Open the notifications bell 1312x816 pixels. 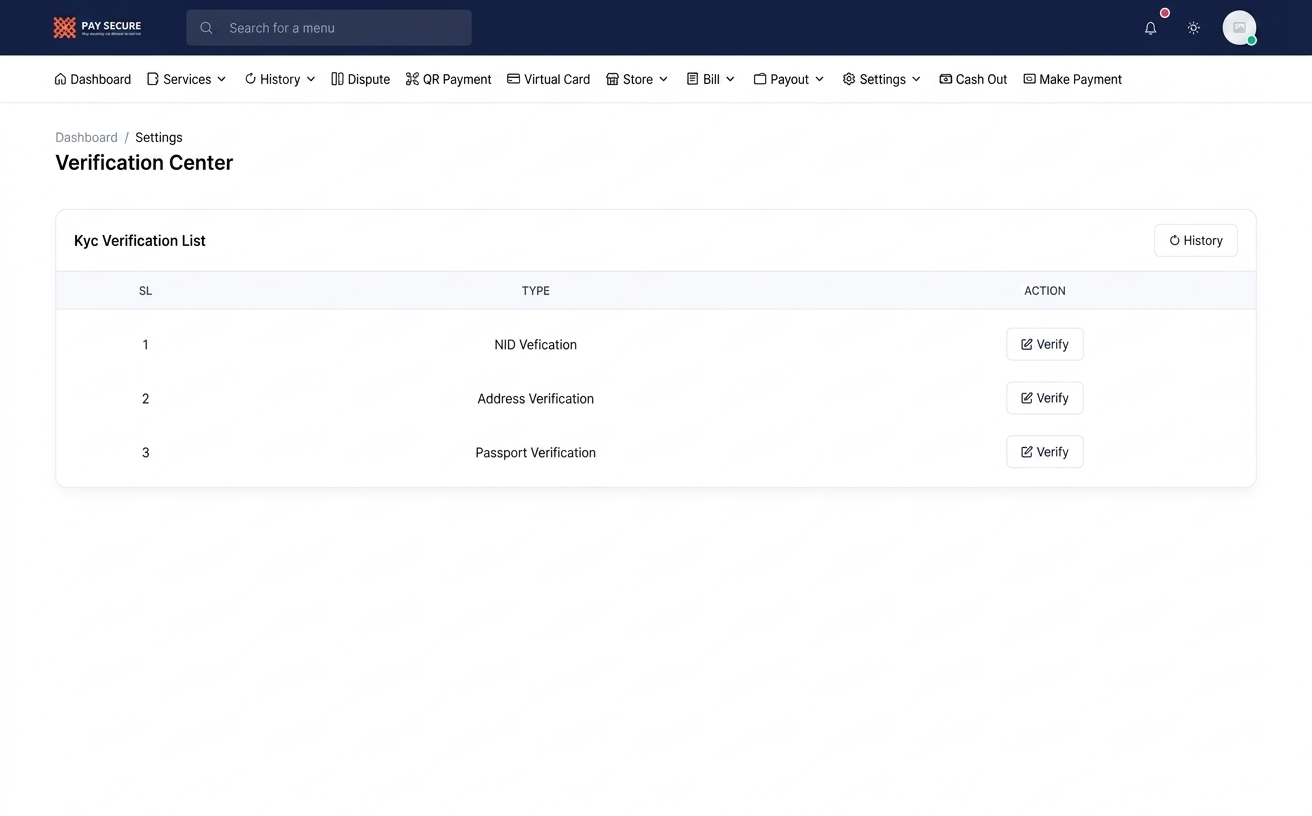click(1150, 28)
